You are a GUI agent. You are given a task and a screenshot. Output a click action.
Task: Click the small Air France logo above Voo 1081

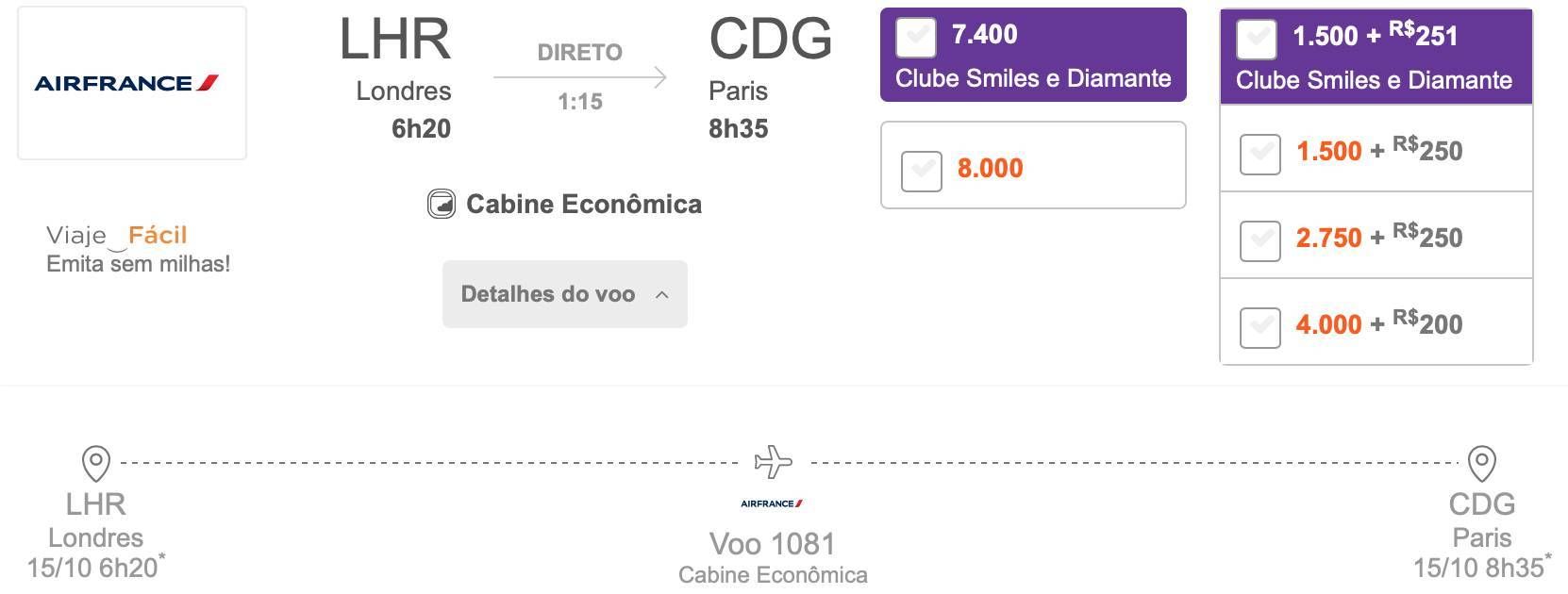[x=772, y=503]
